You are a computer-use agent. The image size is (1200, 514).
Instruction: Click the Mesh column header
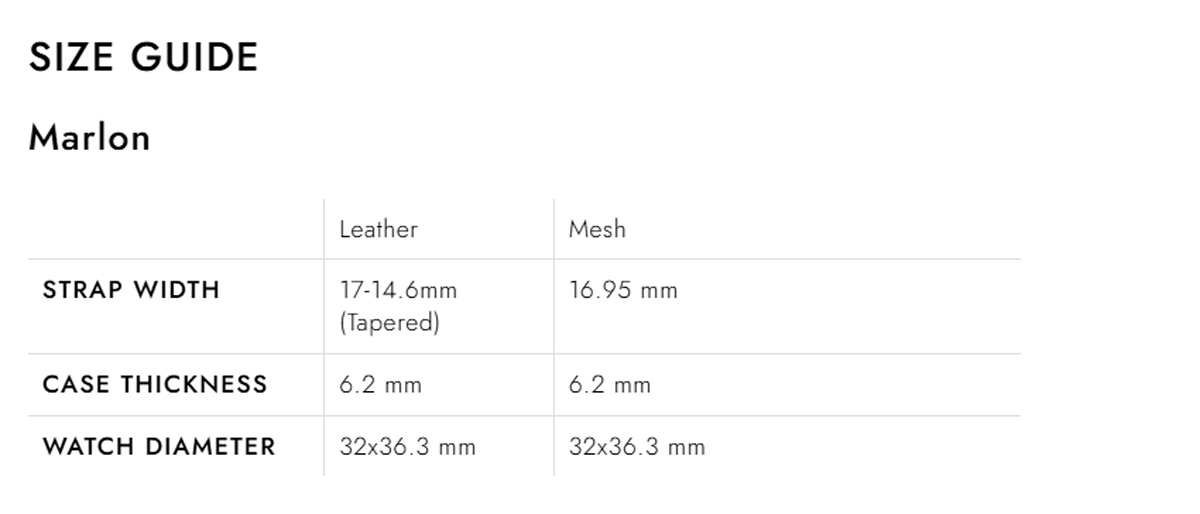[597, 229]
